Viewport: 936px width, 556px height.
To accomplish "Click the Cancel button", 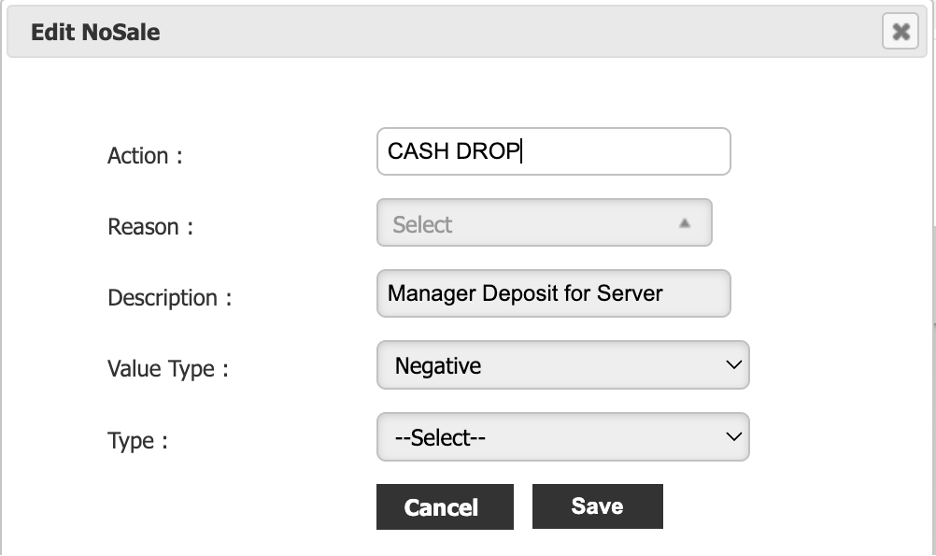I will coord(445,506).
